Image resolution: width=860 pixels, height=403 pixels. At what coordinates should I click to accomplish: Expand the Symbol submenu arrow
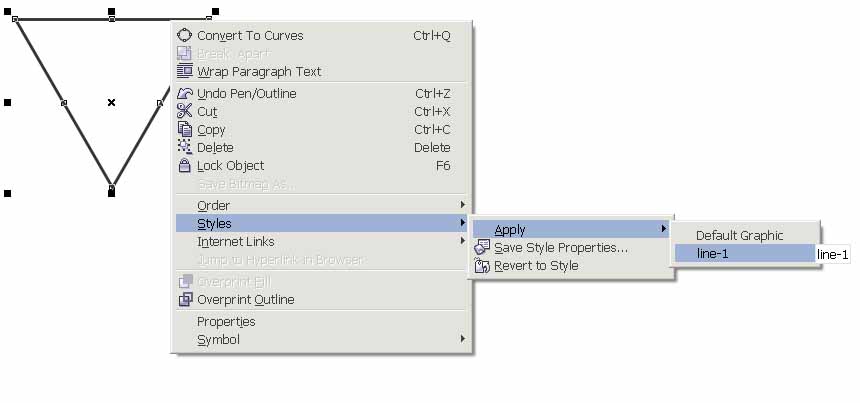tap(463, 339)
